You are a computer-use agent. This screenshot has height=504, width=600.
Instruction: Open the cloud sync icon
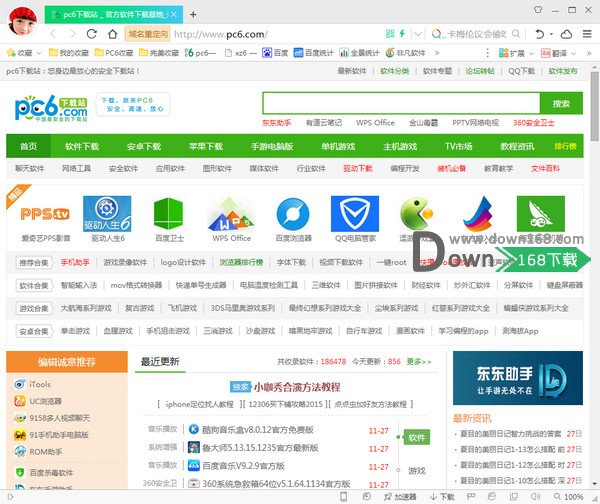click(566, 34)
